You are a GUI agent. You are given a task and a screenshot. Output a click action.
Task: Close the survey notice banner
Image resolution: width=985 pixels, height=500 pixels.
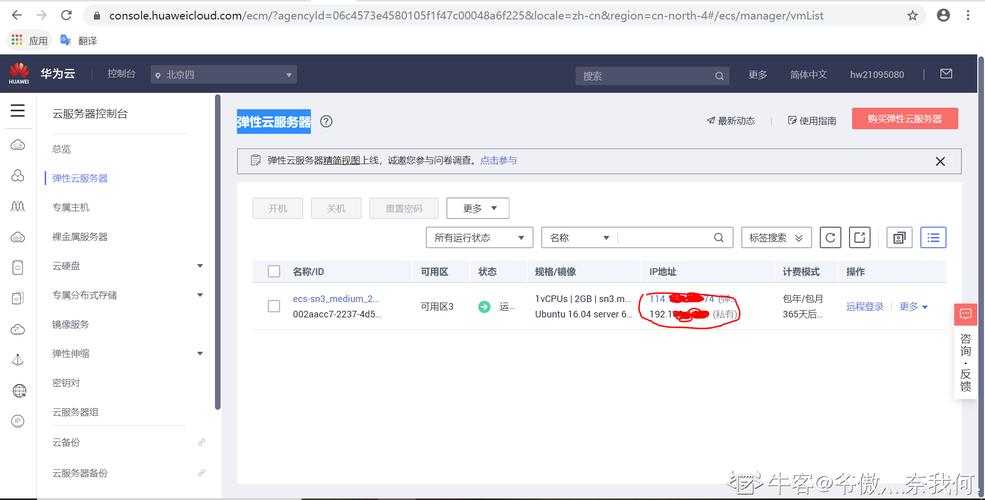pos(940,161)
